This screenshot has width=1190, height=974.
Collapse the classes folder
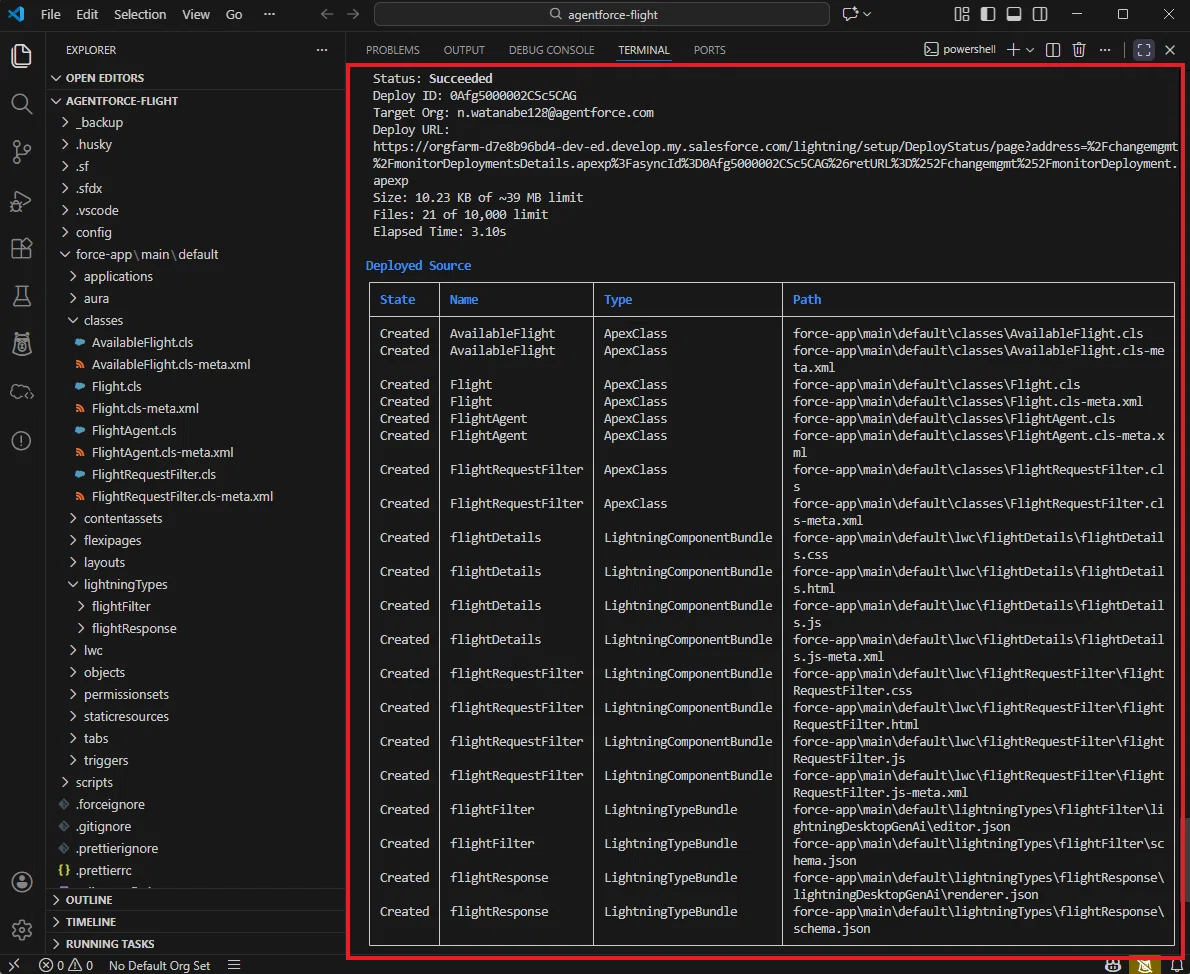point(196,320)
